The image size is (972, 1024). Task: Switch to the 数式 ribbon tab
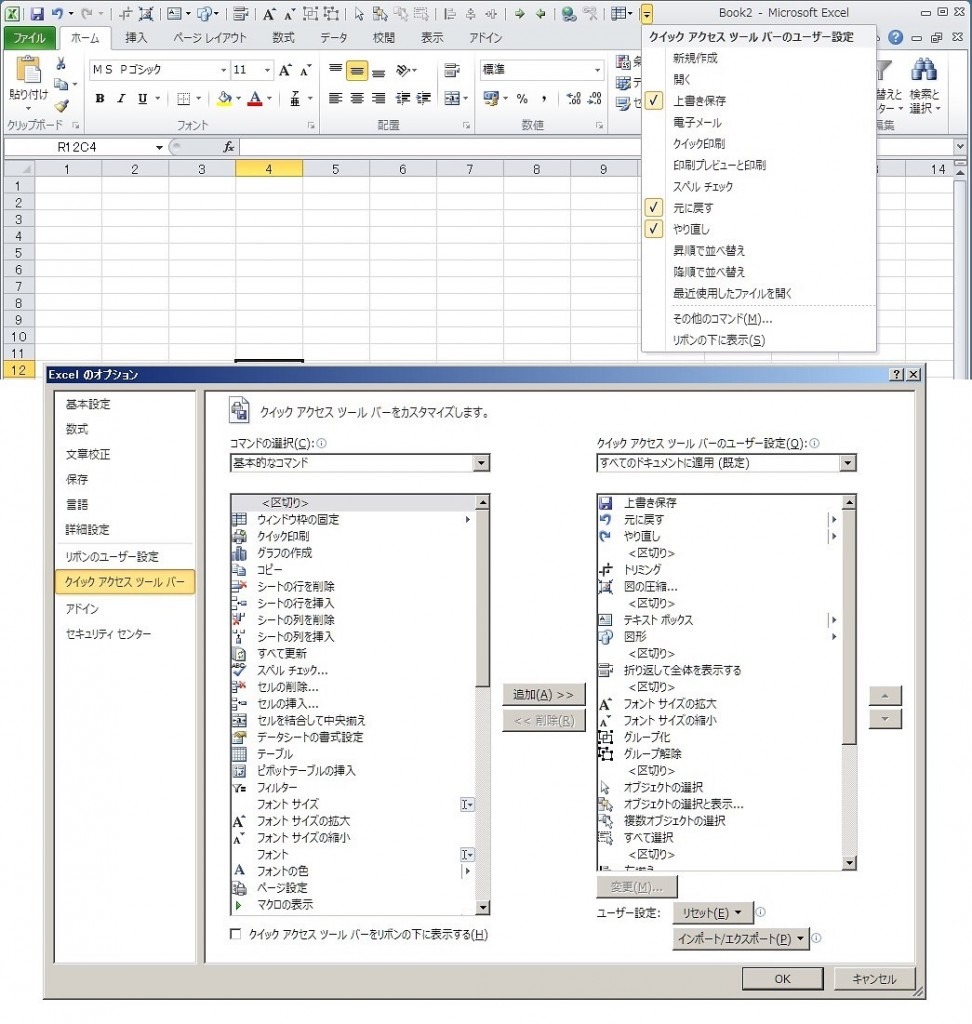[x=284, y=38]
